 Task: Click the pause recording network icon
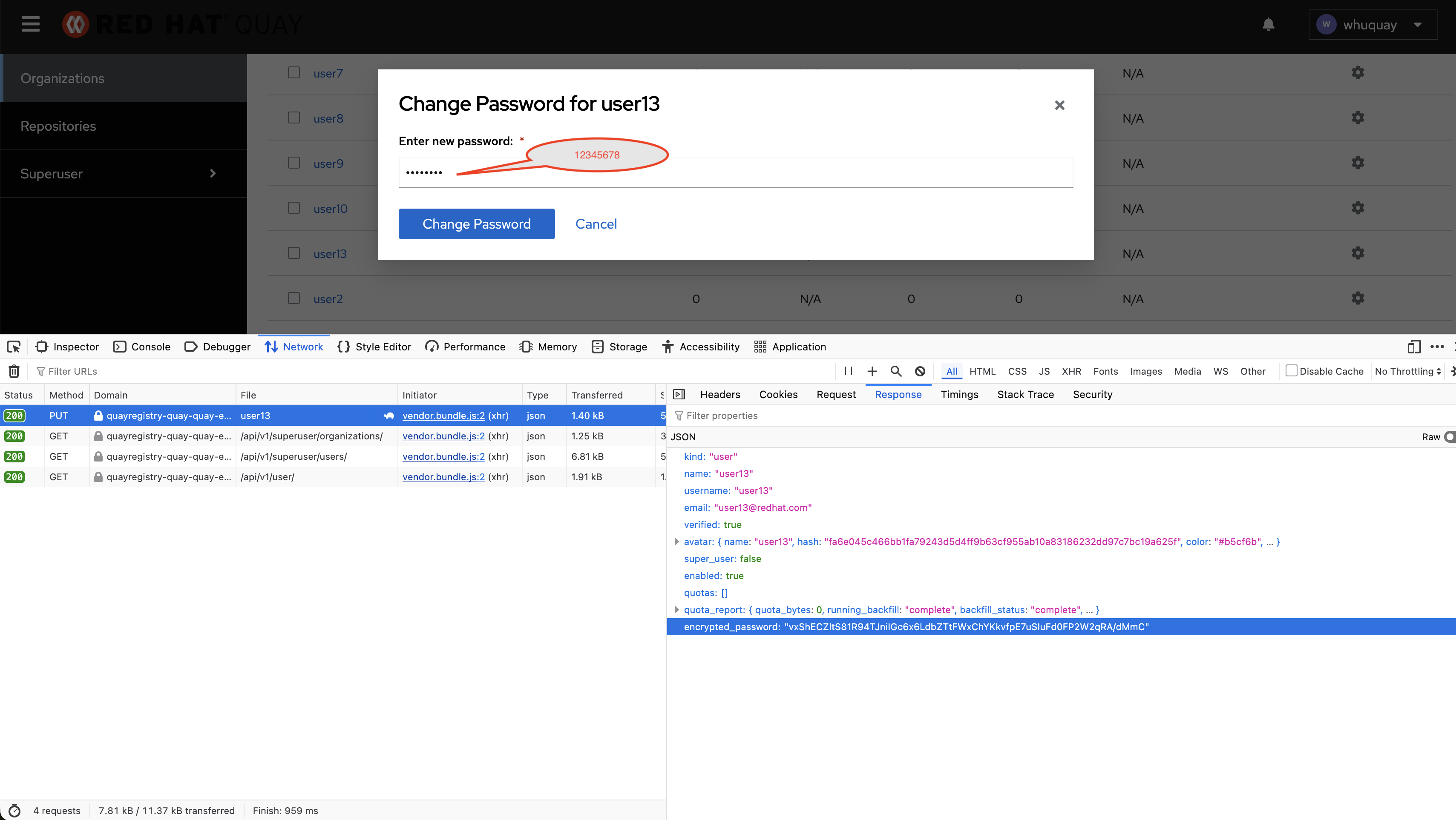pos(848,371)
